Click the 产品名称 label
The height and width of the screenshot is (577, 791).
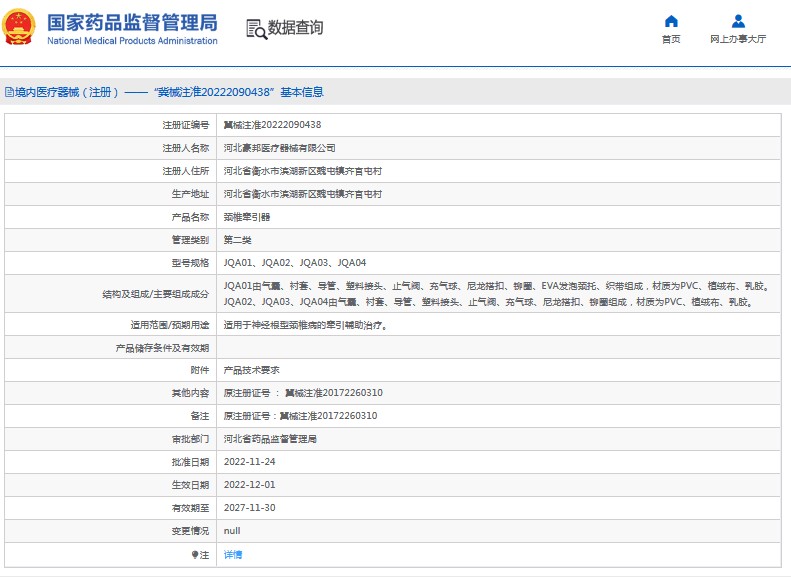(x=190, y=217)
